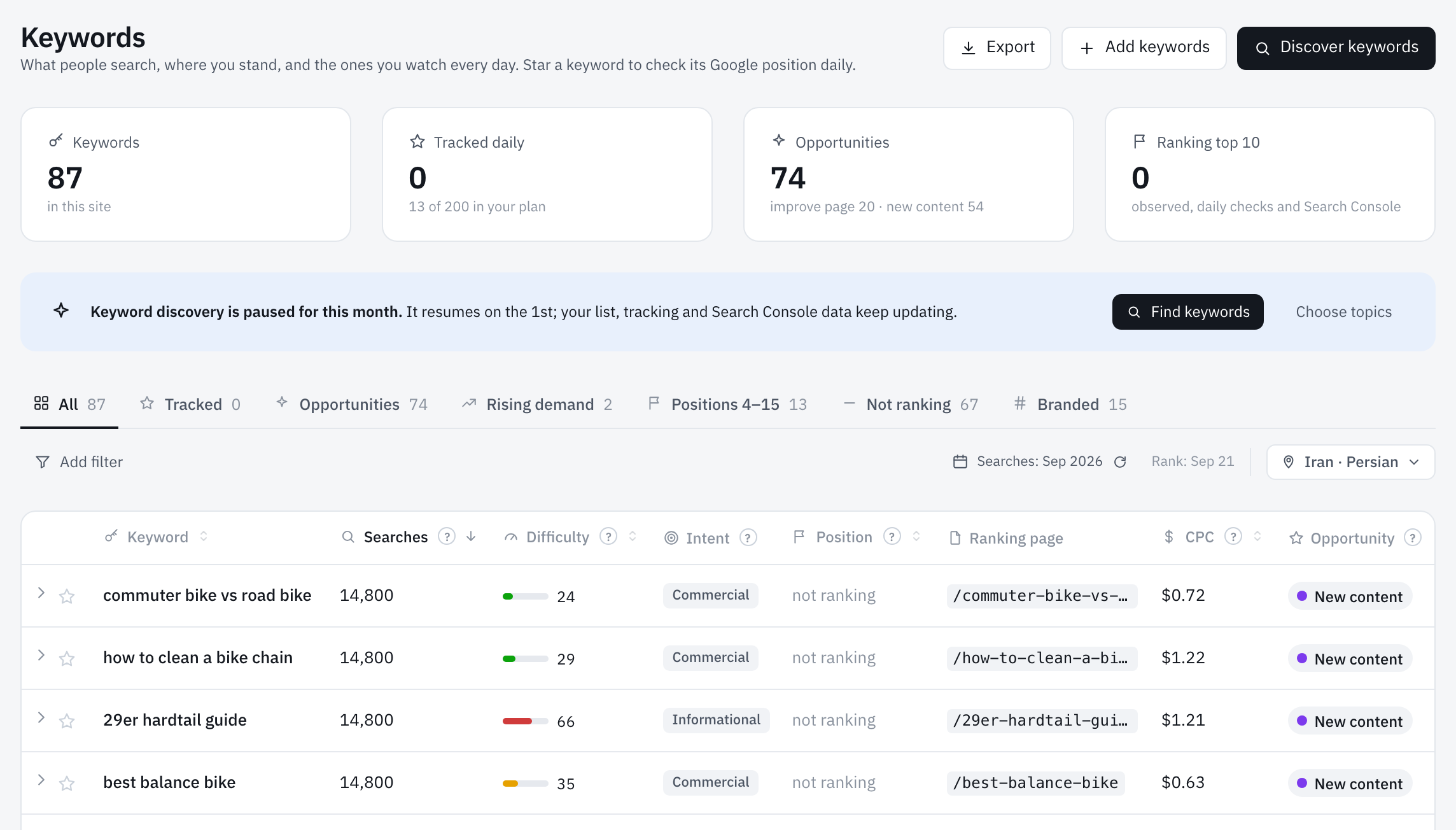Click the key icon on Keywords card

pos(56,141)
